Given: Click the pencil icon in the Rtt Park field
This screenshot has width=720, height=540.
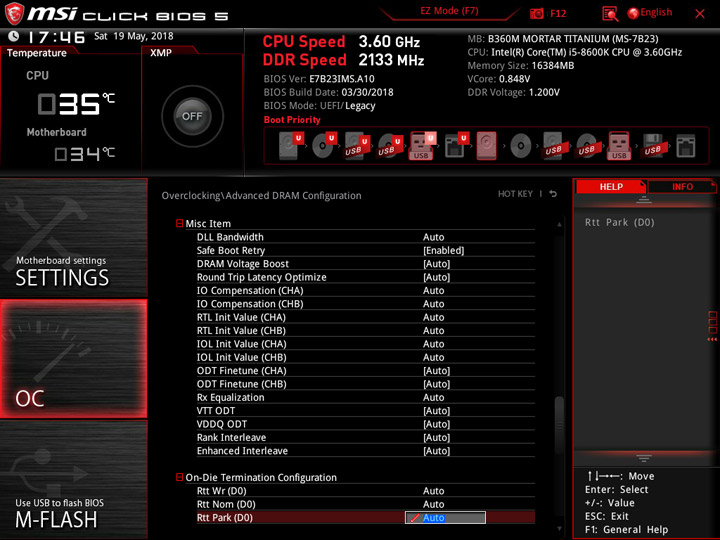Looking at the screenshot, I should [415, 518].
